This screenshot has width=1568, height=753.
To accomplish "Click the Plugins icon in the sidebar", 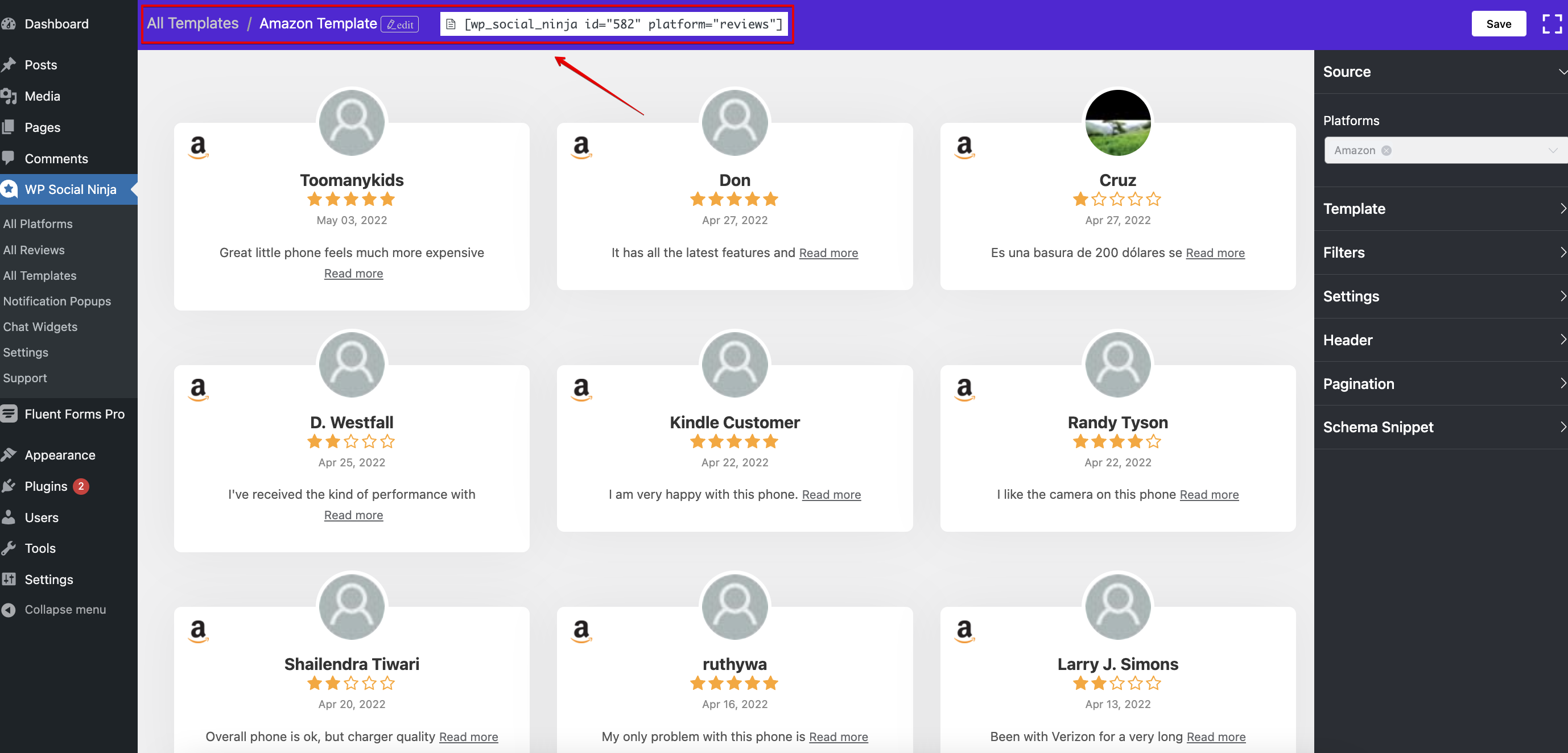I will (x=9, y=486).
